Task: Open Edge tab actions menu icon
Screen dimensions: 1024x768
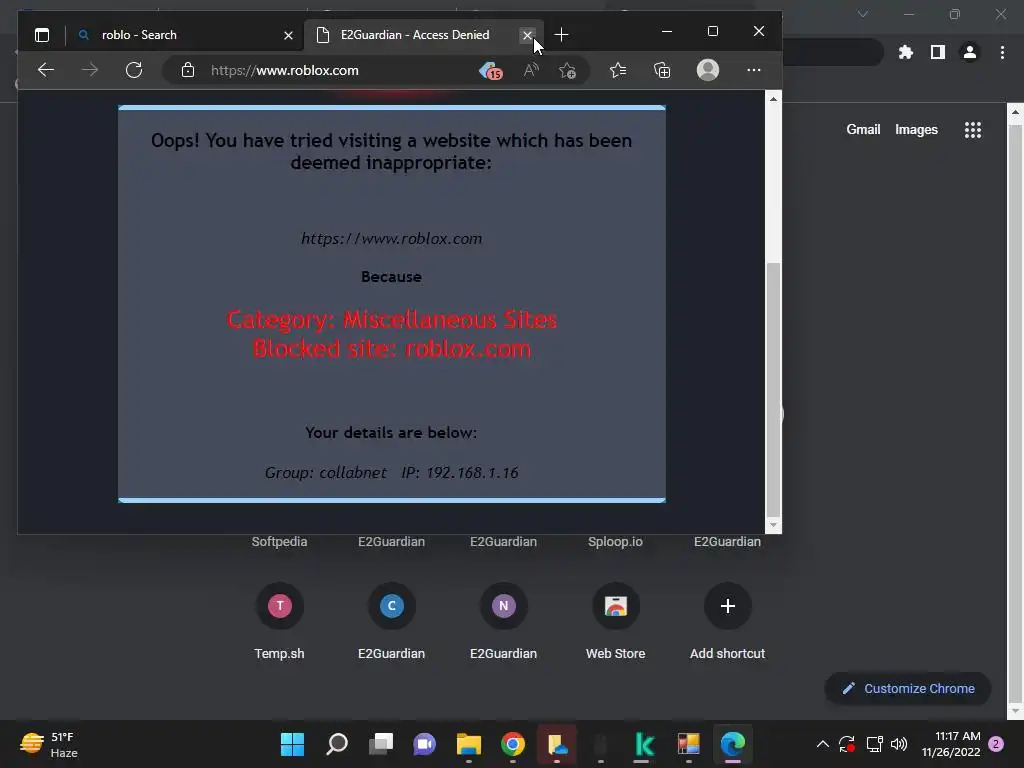Action: click(x=42, y=35)
